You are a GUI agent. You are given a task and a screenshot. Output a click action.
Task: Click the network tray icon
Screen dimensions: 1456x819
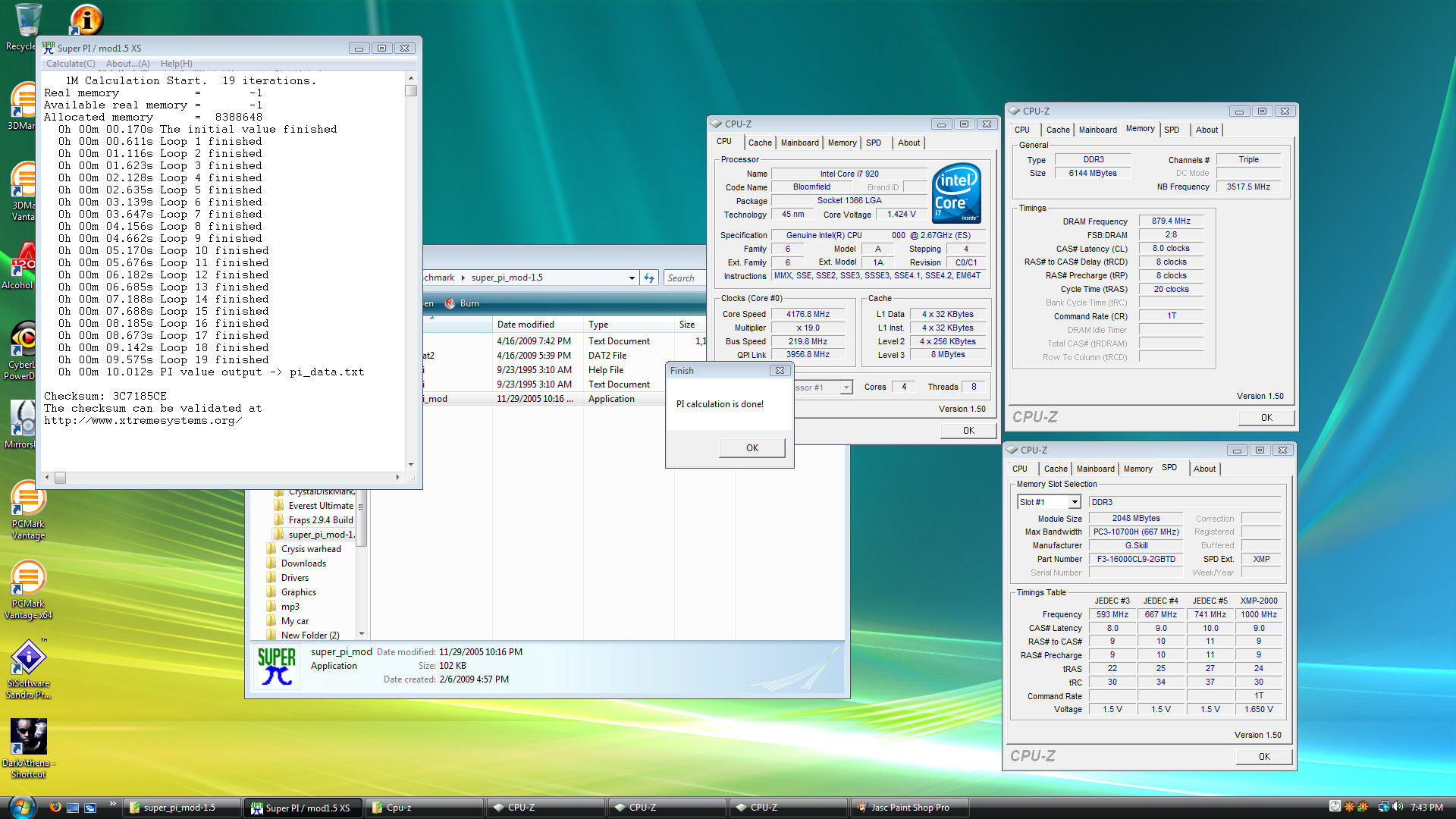coord(1383,807)
